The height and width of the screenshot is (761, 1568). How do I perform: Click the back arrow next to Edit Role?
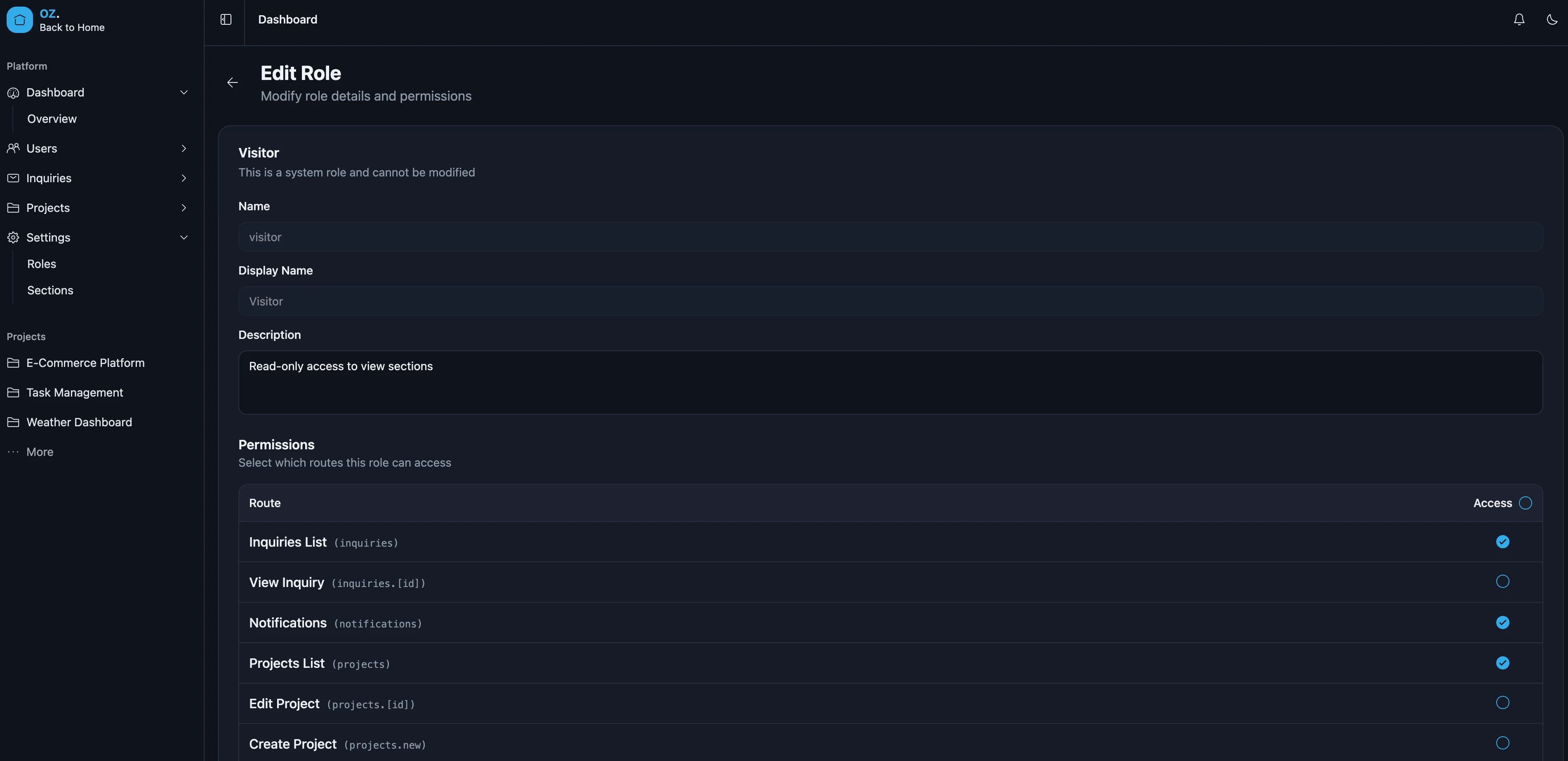tap(232, 82)
